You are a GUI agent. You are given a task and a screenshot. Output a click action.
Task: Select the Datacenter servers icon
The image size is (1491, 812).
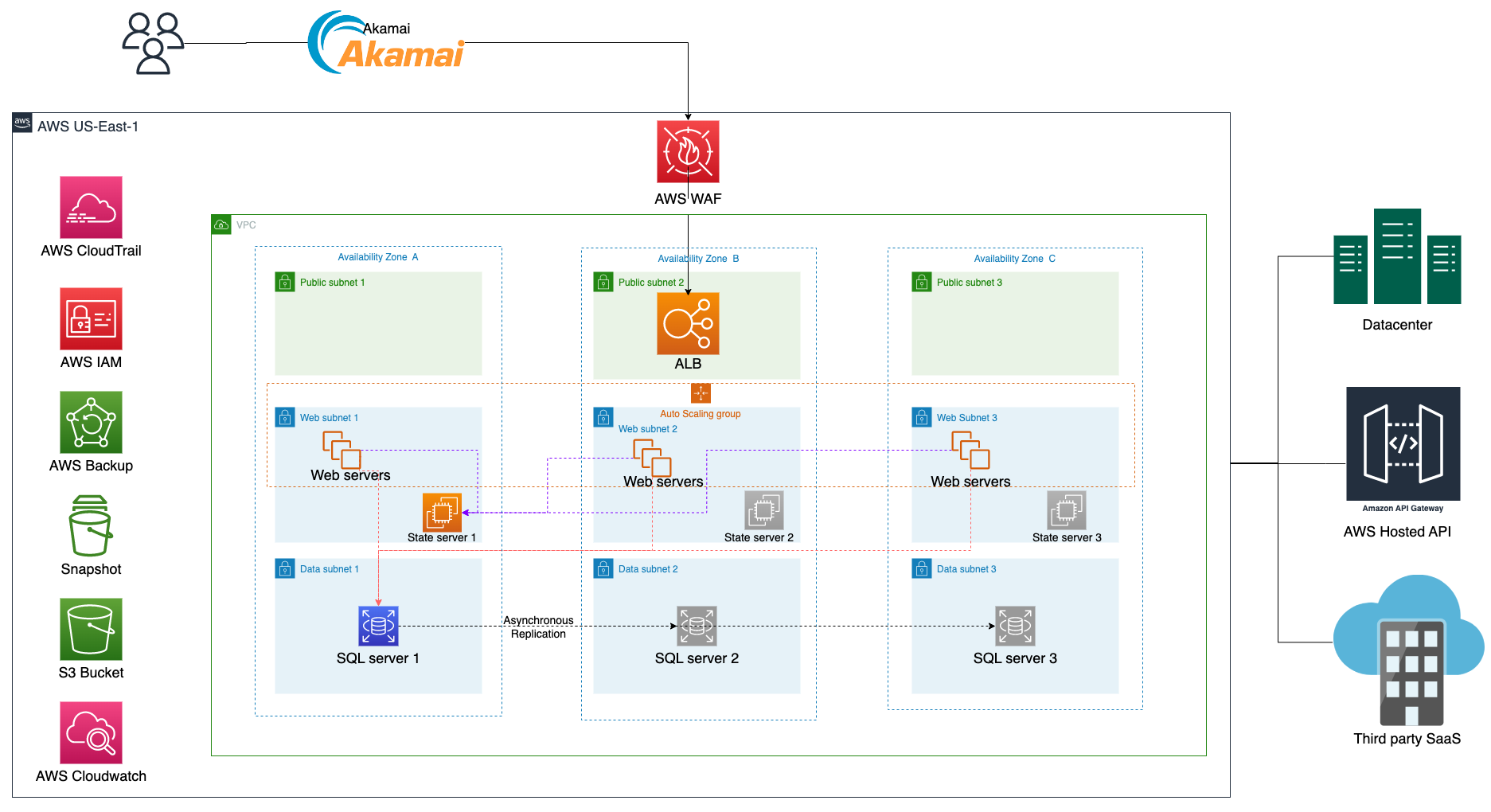[1397, 257]
